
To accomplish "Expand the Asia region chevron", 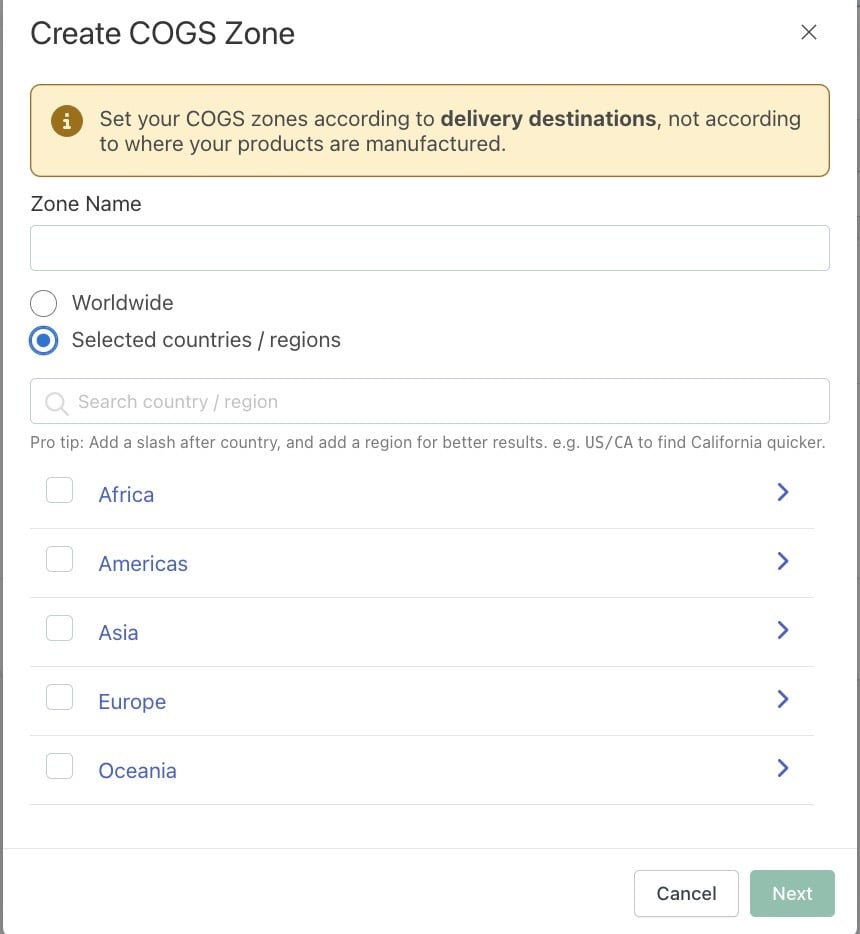I will (x=783, y=630).
